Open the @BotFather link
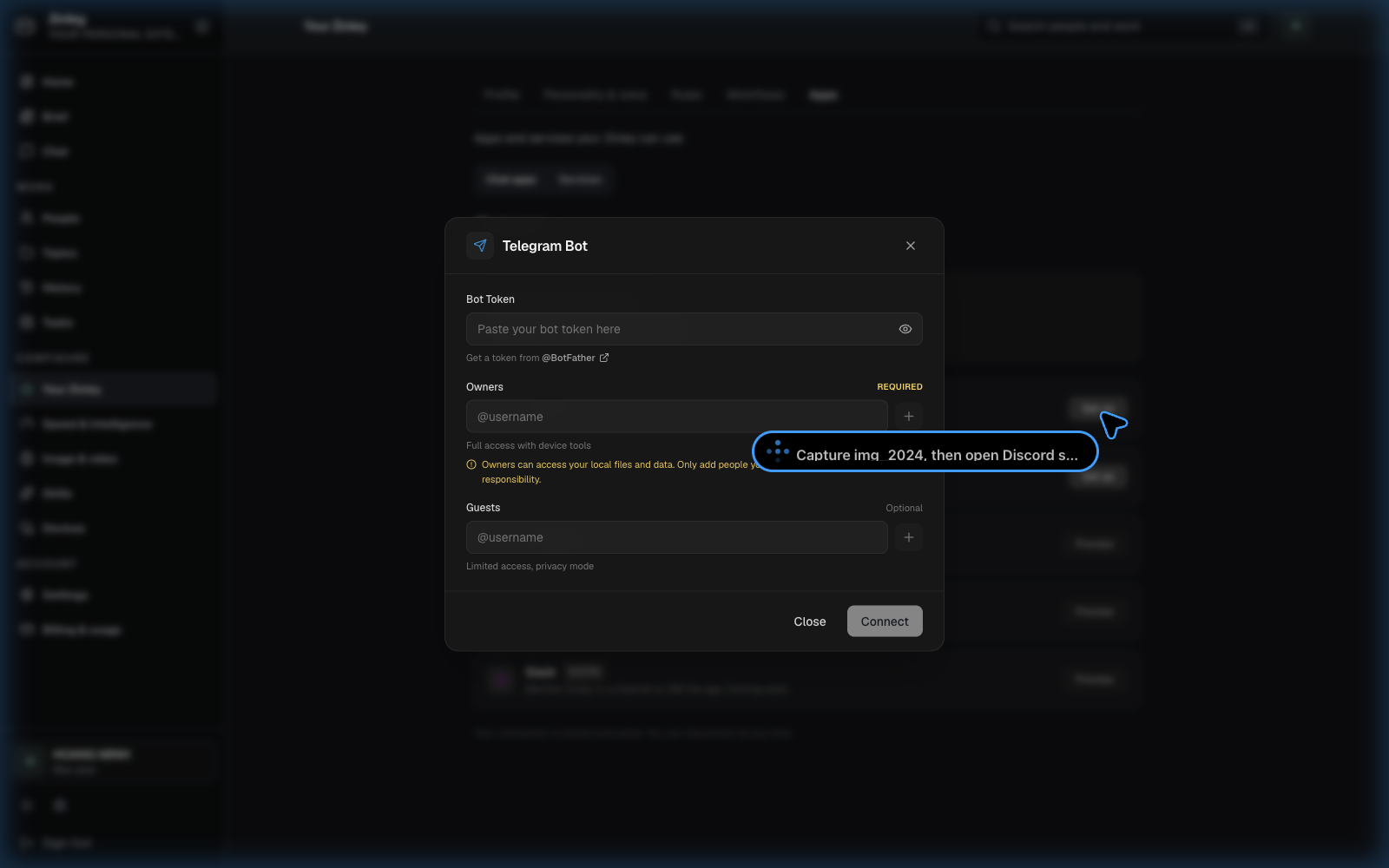1389x868 pixels. coord(576,358)
